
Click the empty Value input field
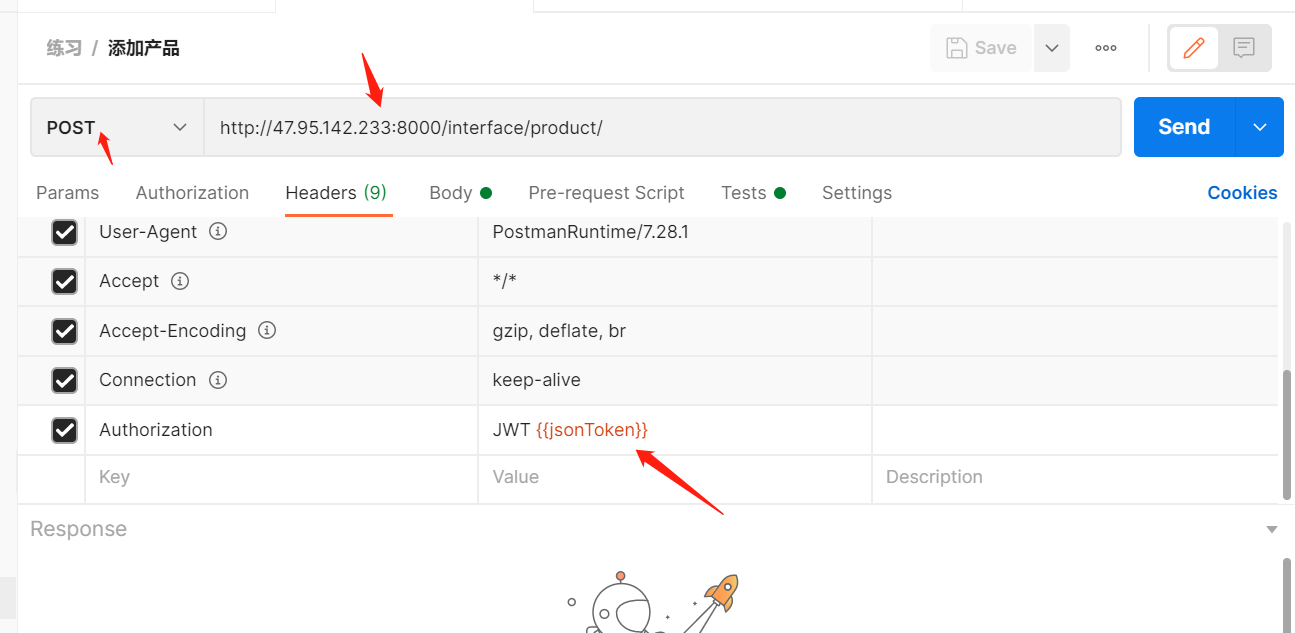pyautogui.click(x=675, y=478)
